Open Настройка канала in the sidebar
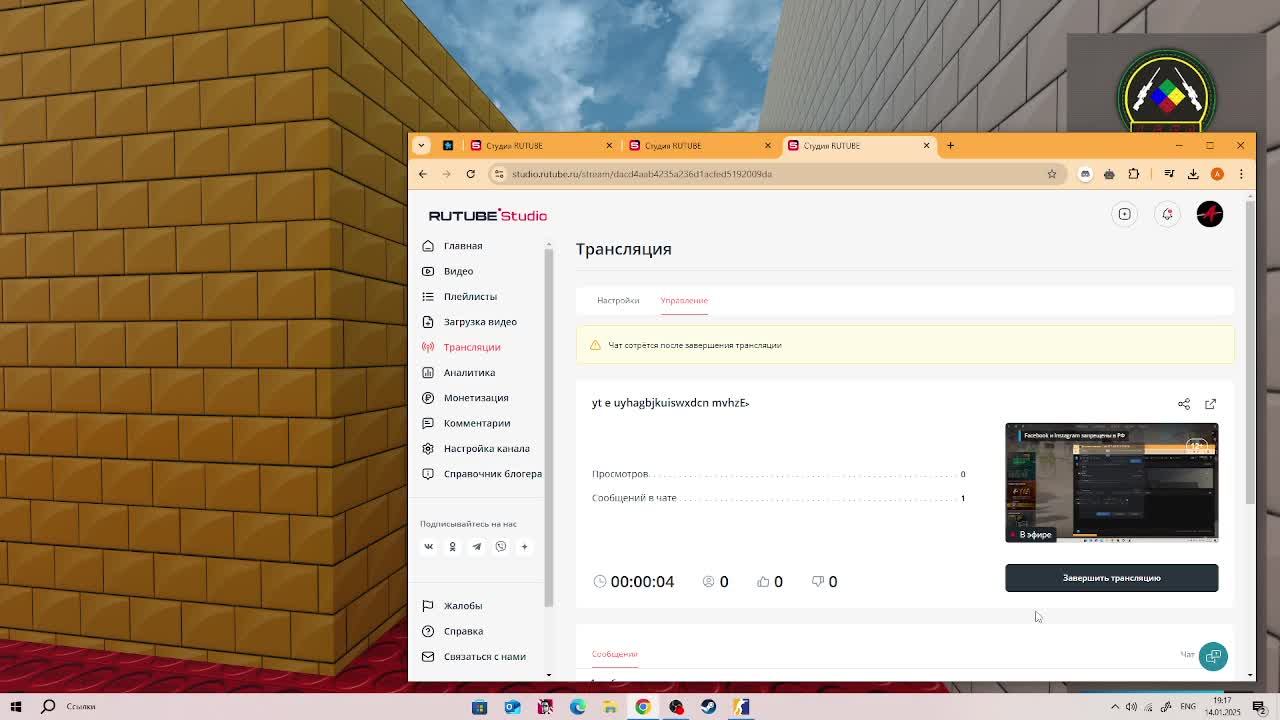The height and width of the screenshot is (720, 1280). tap(486, 449)
